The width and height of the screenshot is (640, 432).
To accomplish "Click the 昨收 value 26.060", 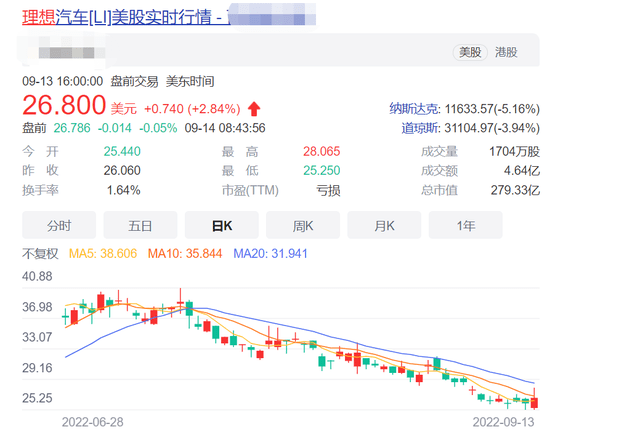I will click(122, 170).
